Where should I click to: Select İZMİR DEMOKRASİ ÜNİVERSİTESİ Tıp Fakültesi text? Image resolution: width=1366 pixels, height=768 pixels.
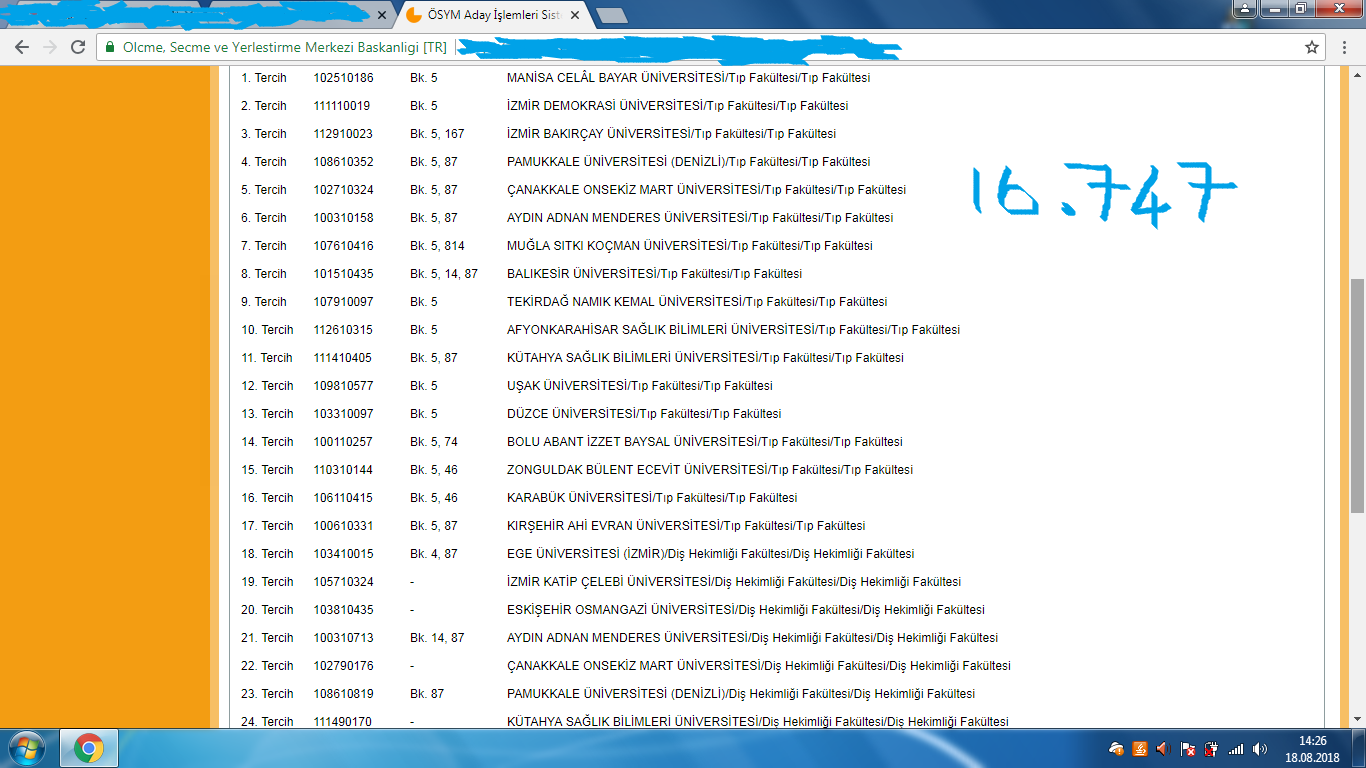(678, 106)
